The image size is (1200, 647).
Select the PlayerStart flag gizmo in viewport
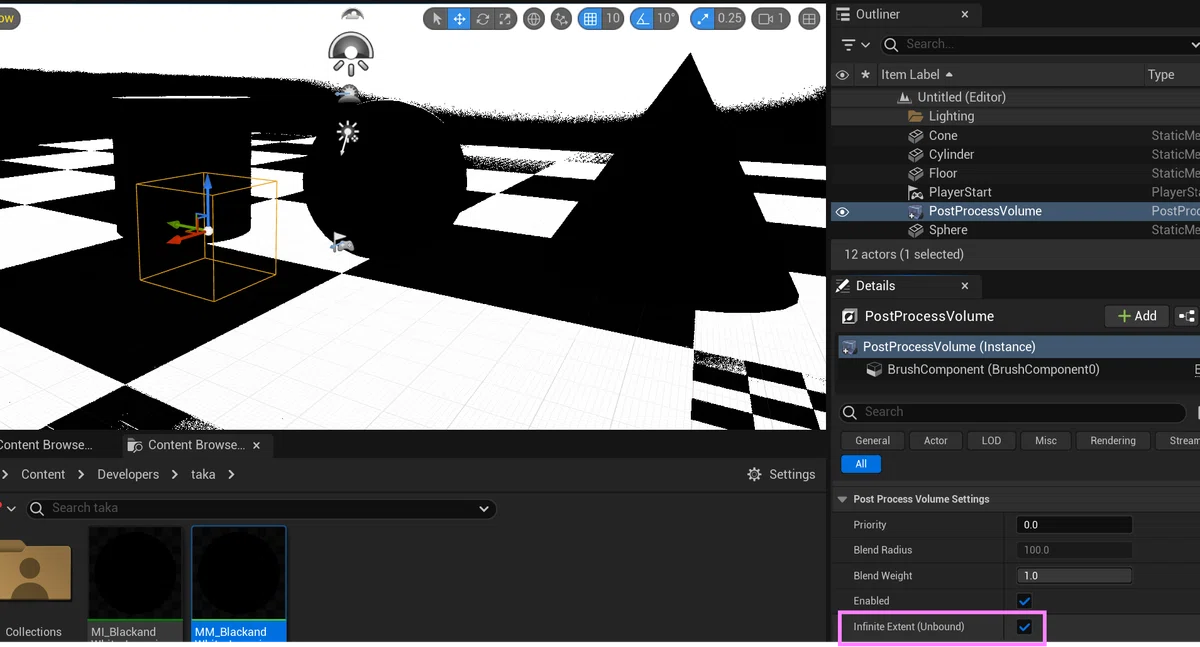[341, 243]
